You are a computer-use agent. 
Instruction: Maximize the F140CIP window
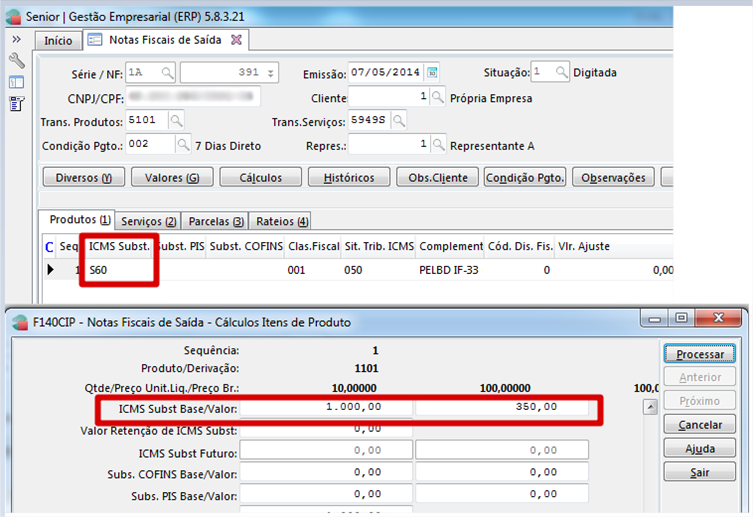pos(681,318)
